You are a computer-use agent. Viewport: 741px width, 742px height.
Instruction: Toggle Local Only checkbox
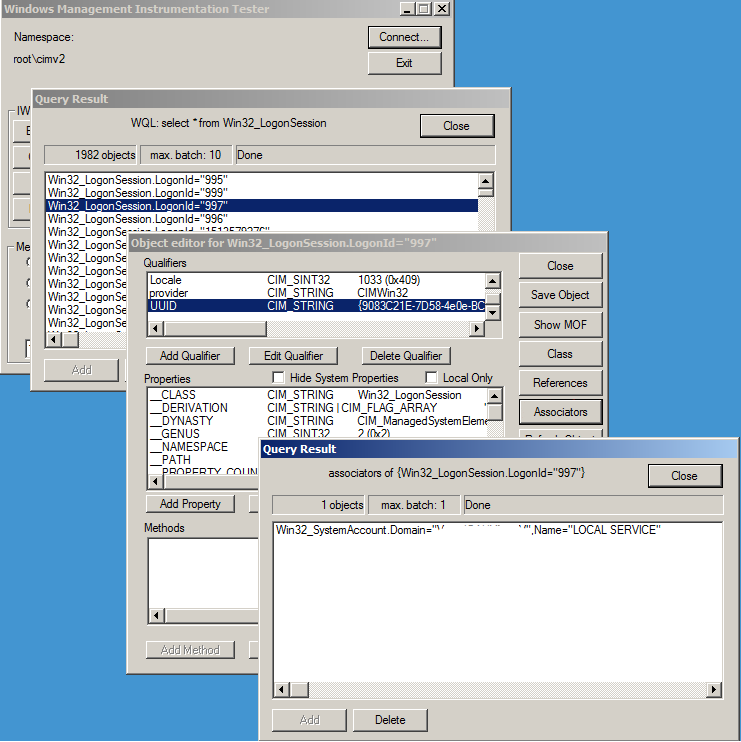coord(431,378)
